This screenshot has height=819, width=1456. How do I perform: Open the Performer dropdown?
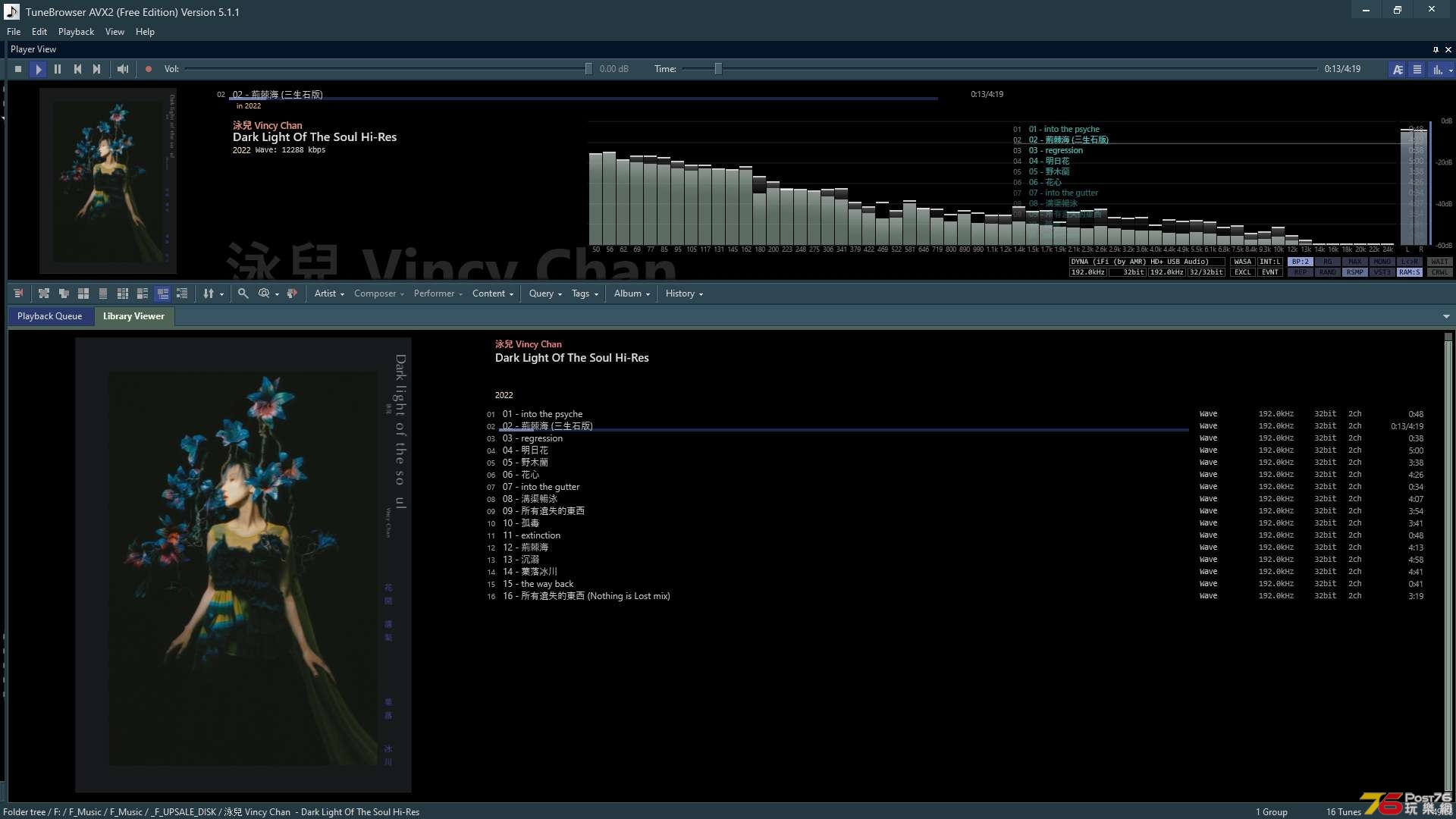[438, 293]
